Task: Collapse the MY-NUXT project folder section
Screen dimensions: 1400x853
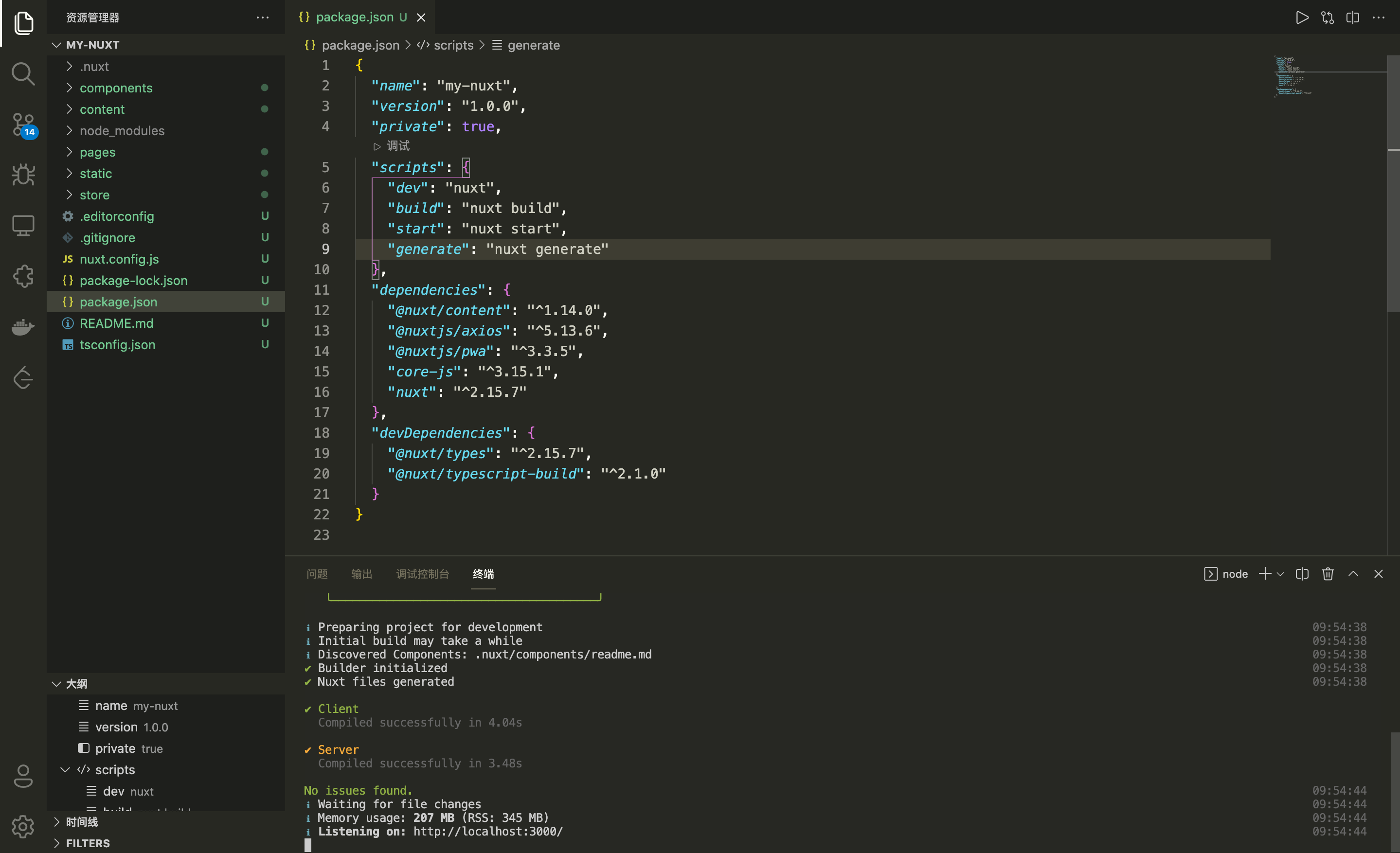Action: pos(166,45)
